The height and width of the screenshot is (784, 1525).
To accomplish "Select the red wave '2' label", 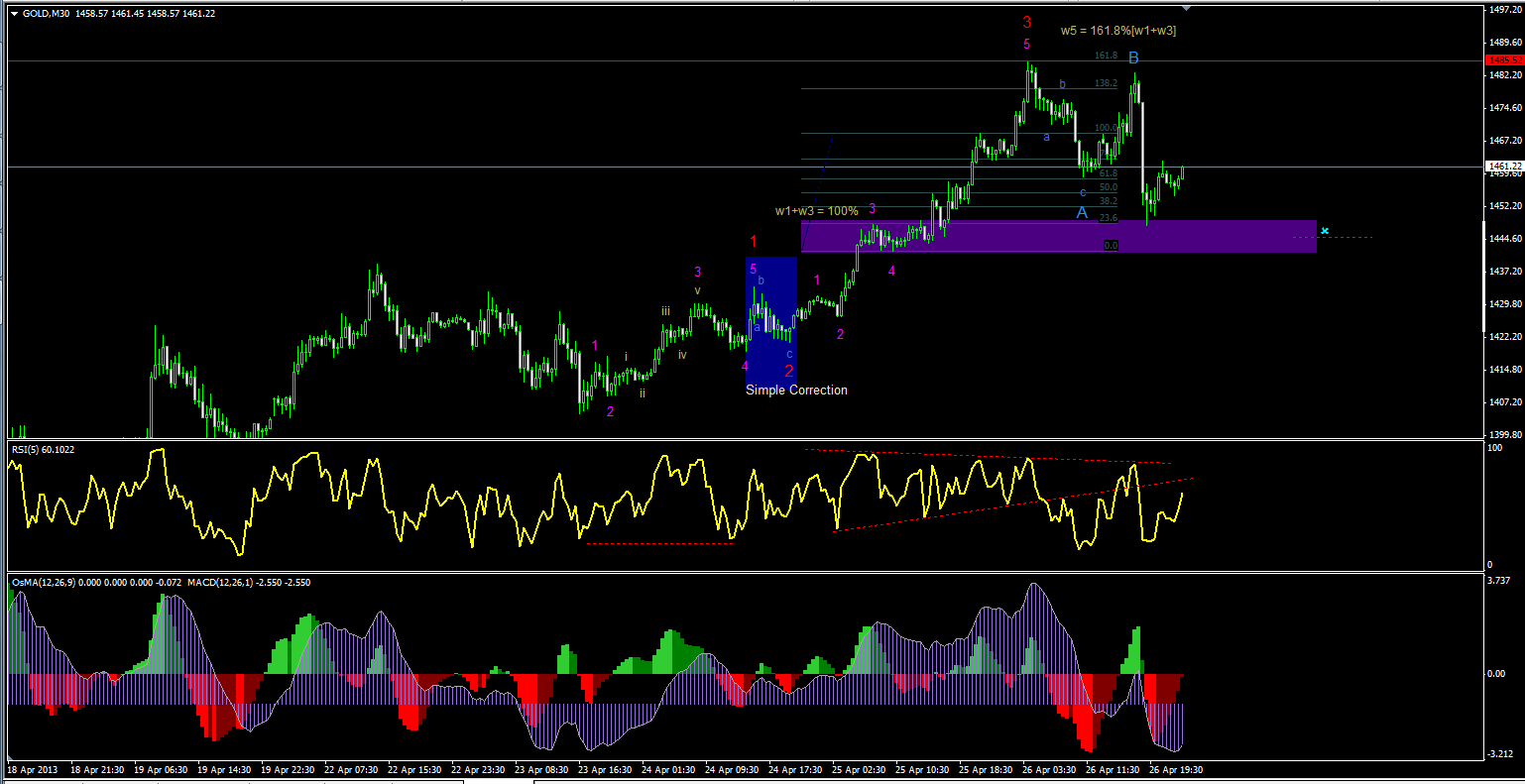I will (x=789, y=371).
